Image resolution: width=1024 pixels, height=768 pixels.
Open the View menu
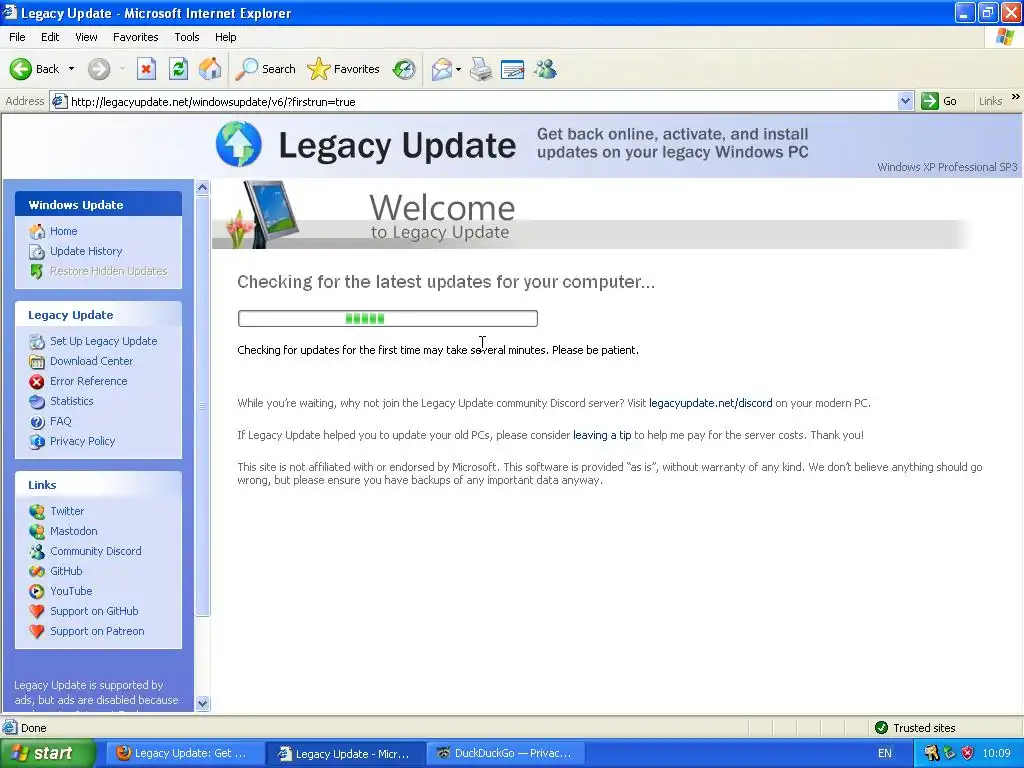(x=86, y=37)
